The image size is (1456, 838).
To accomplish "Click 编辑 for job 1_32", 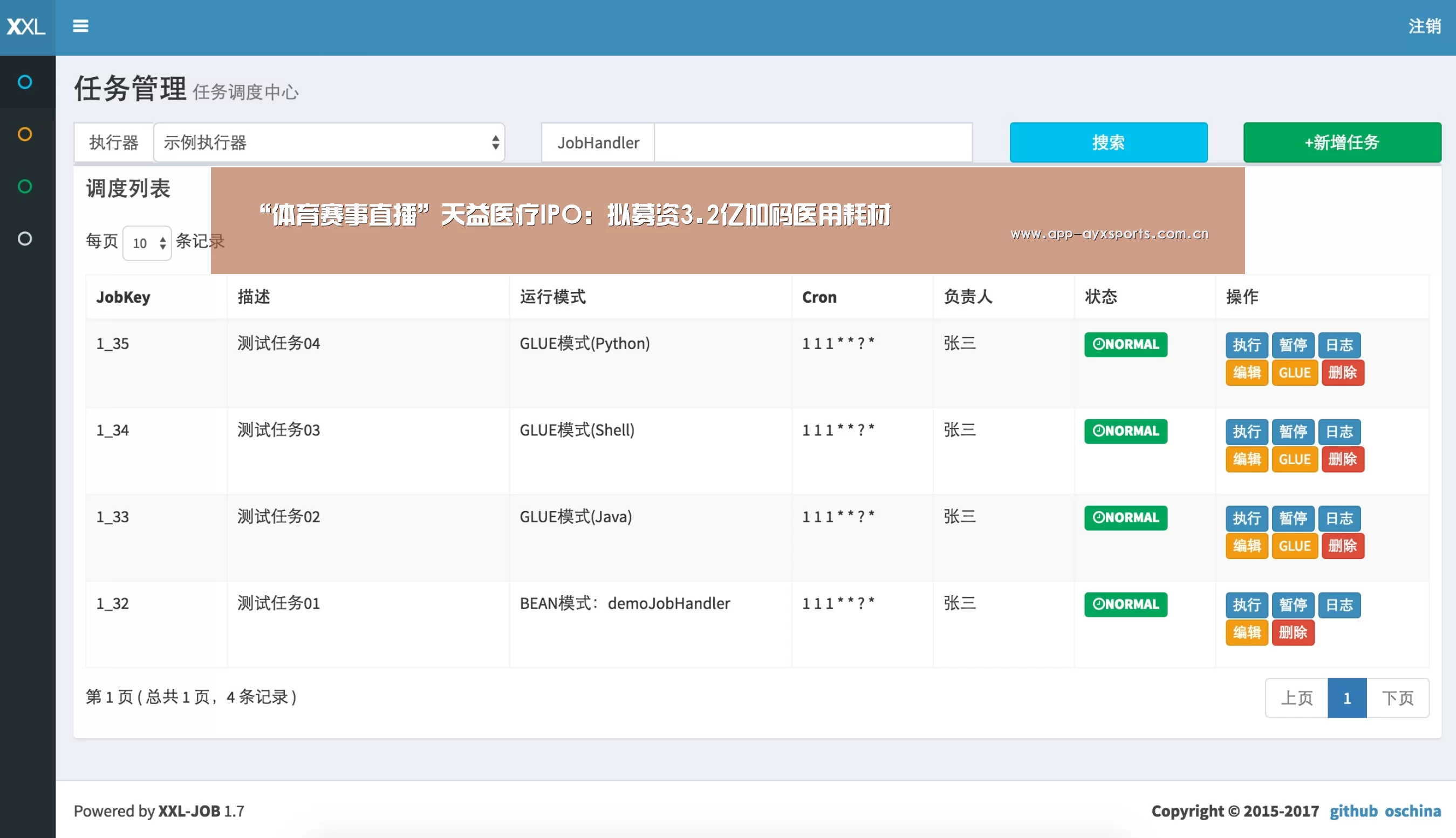I will (x=1247, y=632).
